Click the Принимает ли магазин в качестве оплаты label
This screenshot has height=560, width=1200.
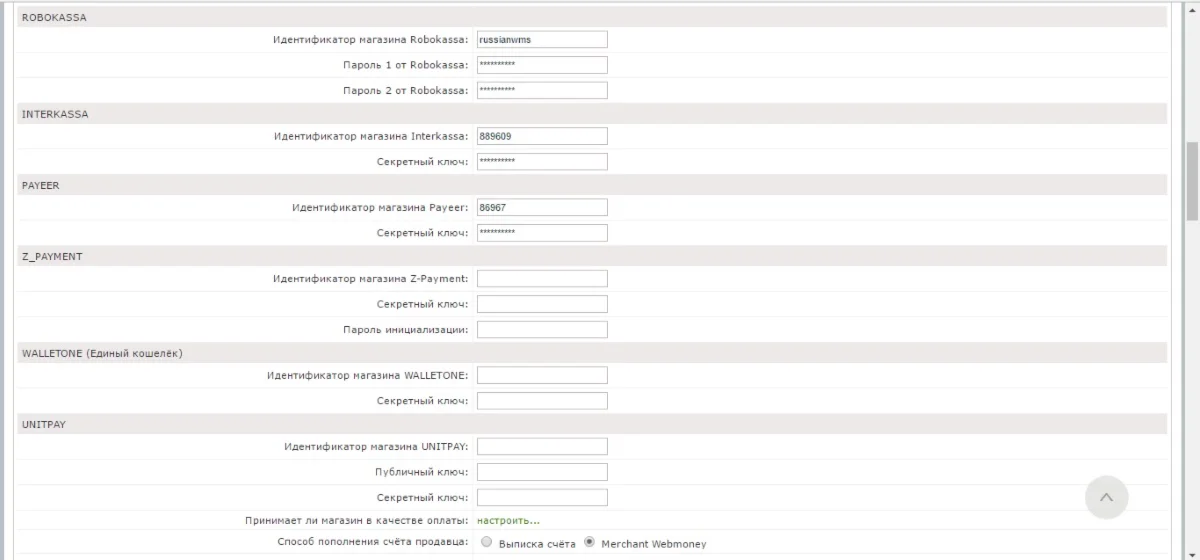point(357,520)
